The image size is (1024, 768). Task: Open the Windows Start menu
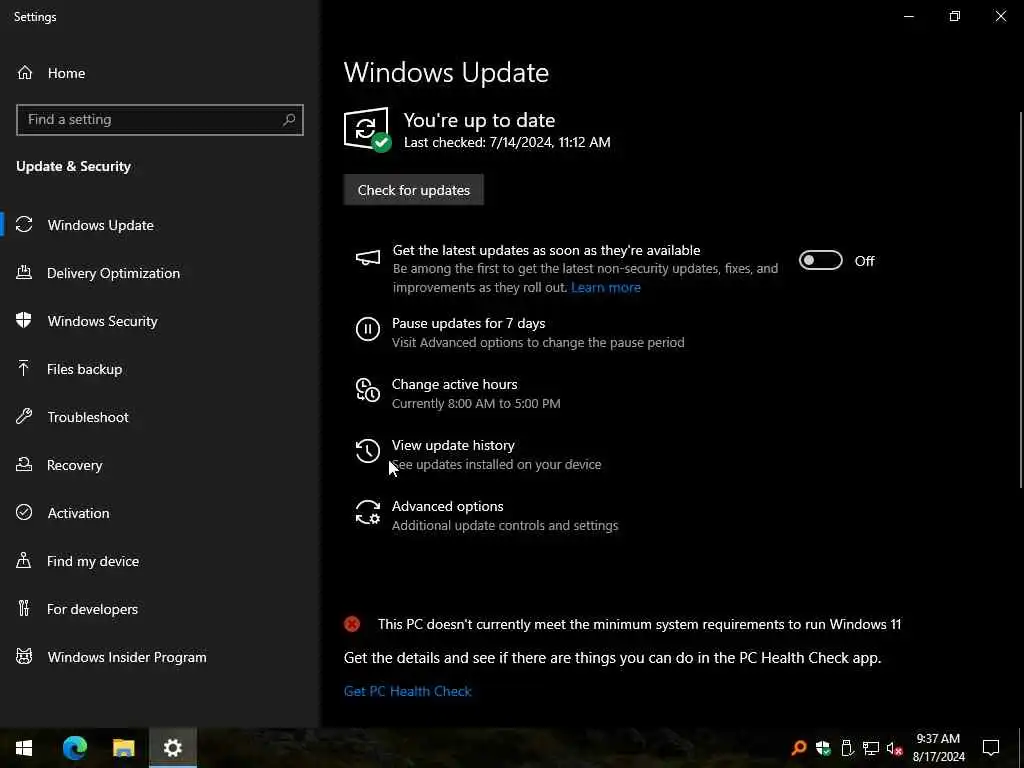click(24, 748)
